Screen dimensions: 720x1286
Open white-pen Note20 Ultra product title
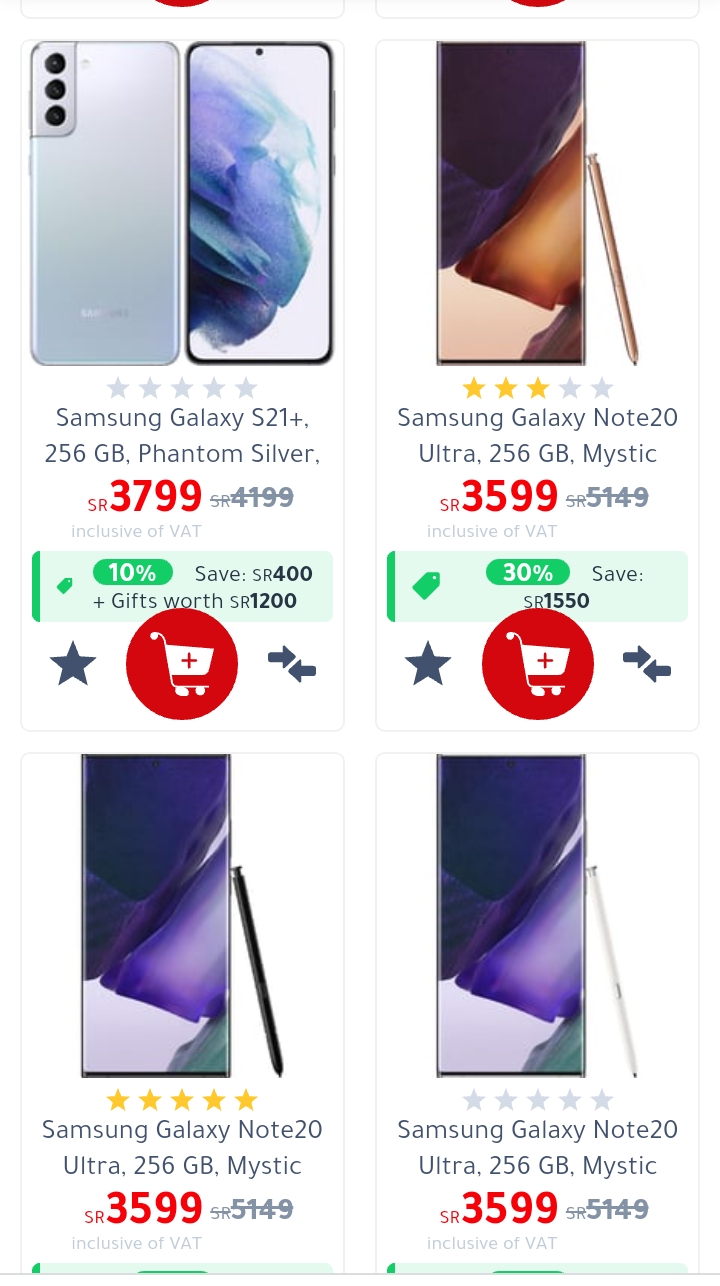coord(538,1147)
